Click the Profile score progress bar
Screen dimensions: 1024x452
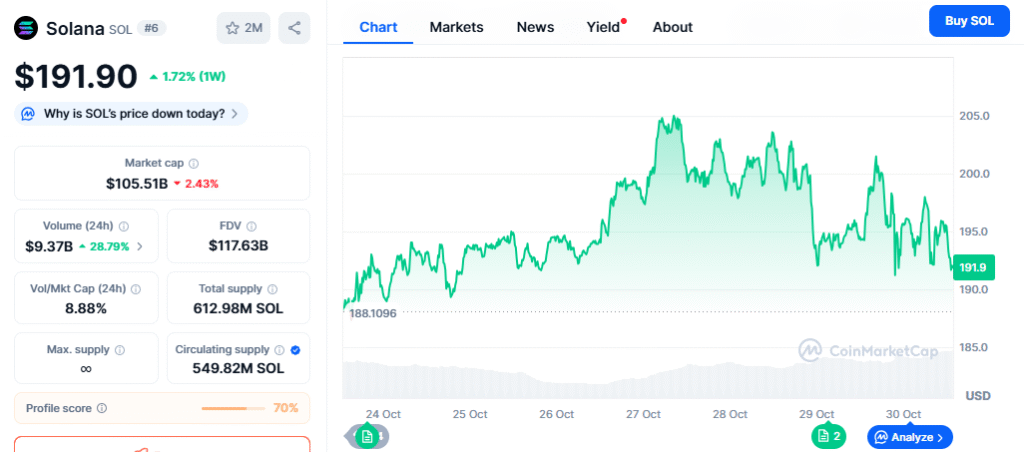coord(234,408)
